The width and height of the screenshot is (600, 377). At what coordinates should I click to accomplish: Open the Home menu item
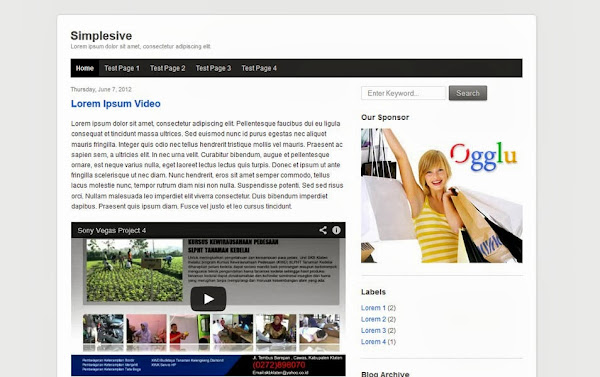point(85,68)
